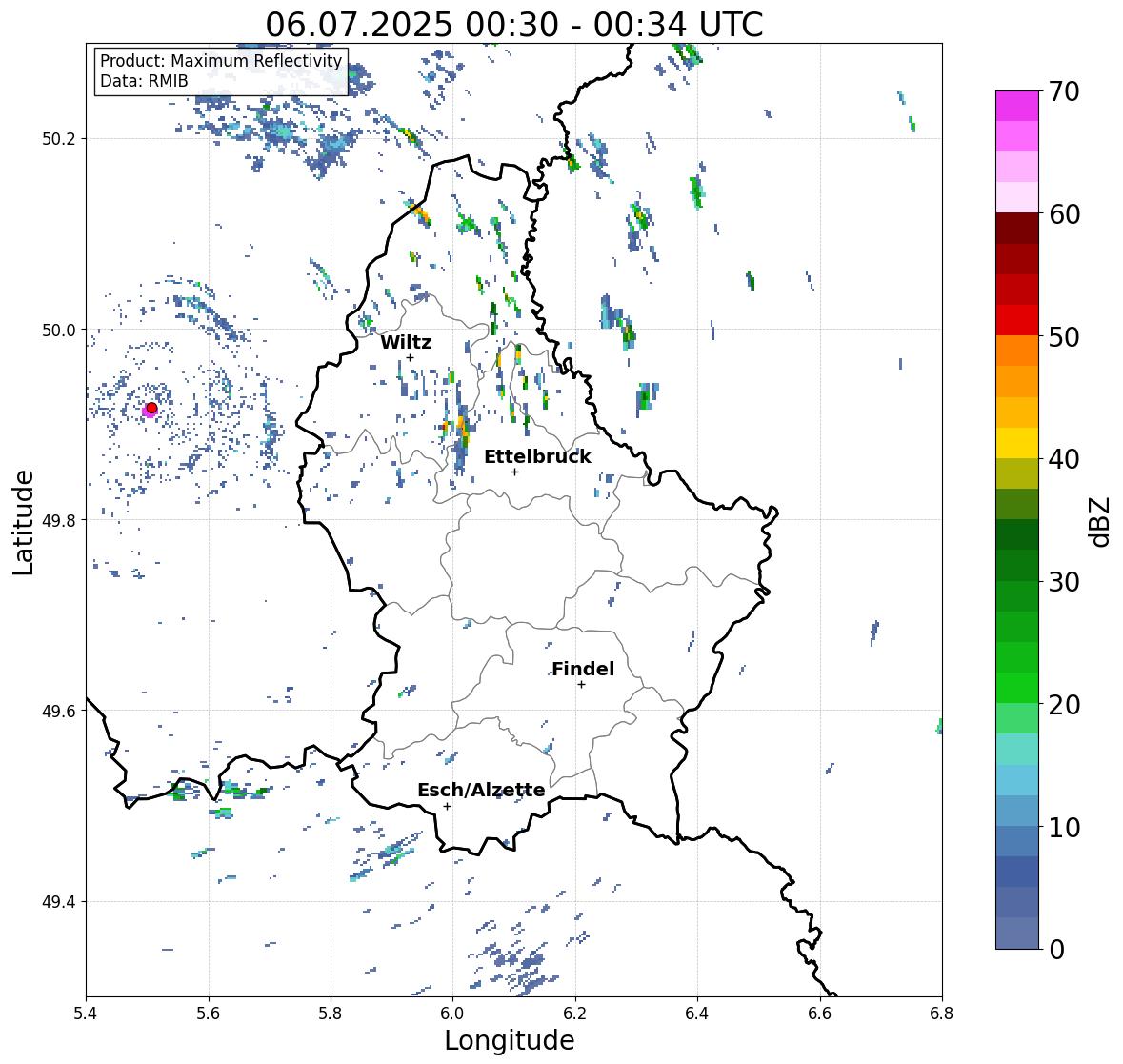The image size is (1123, 1064).
Task: Click the 'Product: Maximum Reflectivity' legend text
Action: [x=221, y=61]
